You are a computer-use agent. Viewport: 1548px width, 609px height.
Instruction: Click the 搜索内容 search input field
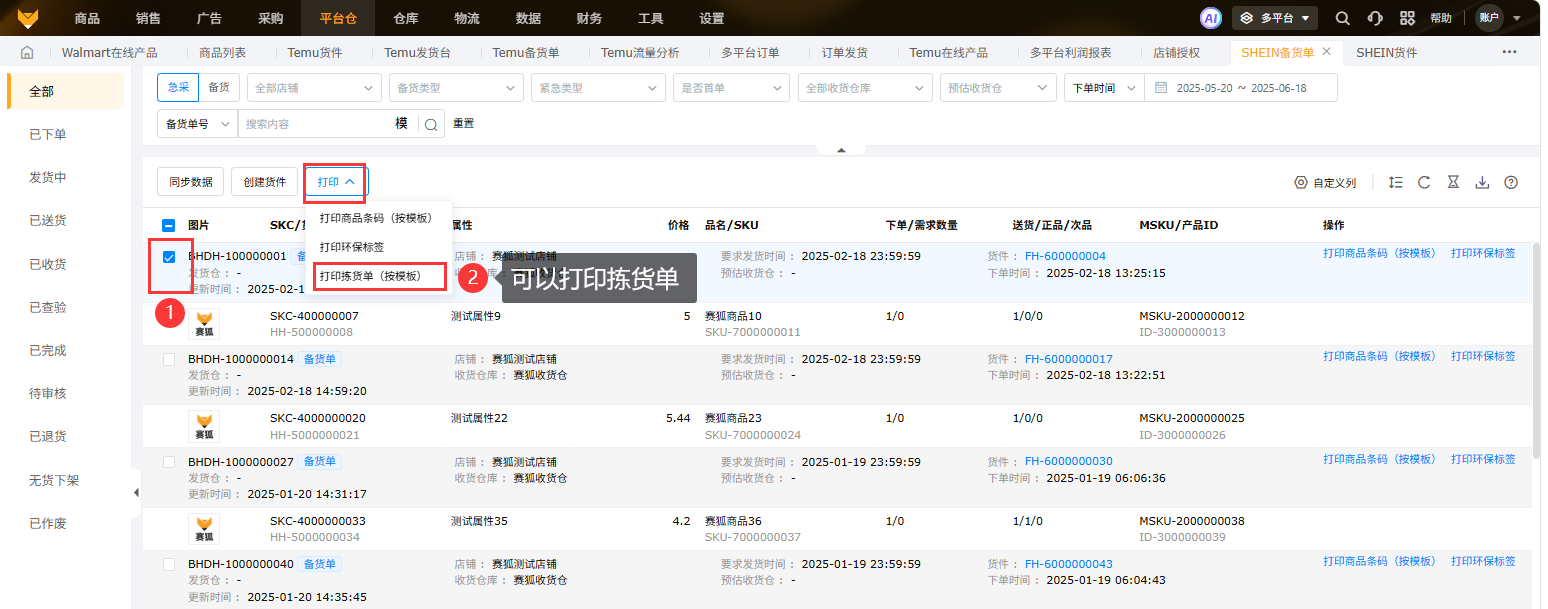315,124
